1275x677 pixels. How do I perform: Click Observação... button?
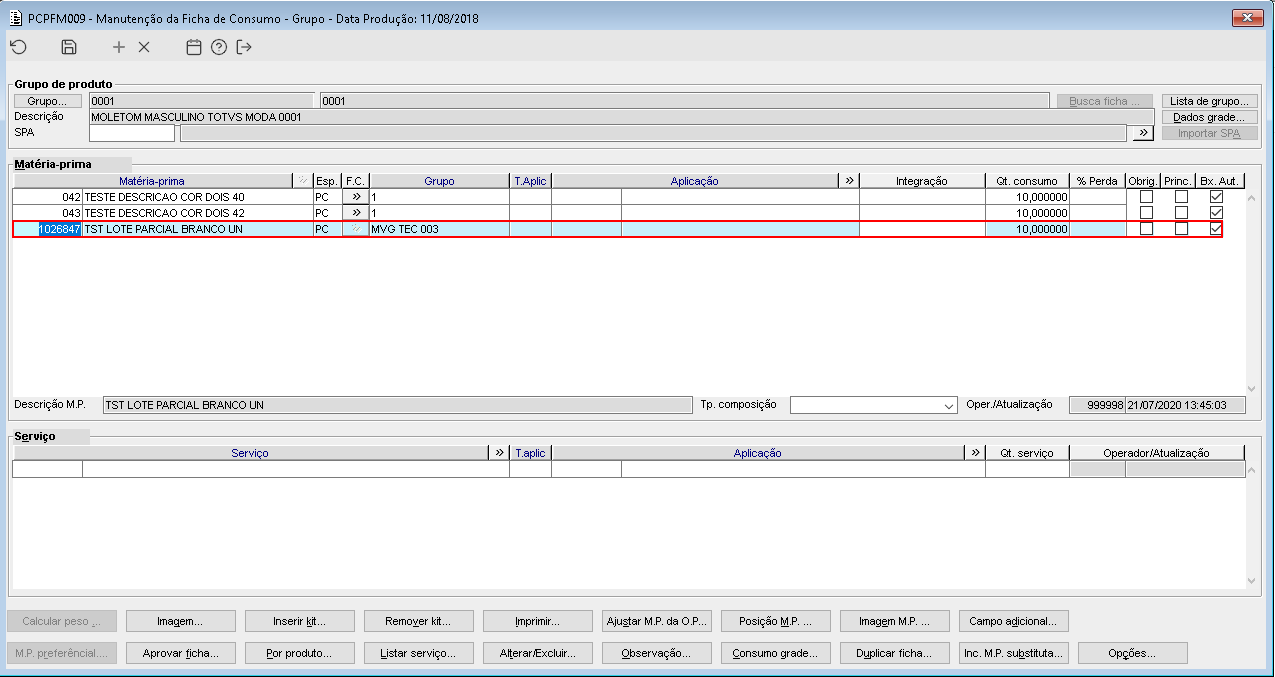(x=656, y=653)
